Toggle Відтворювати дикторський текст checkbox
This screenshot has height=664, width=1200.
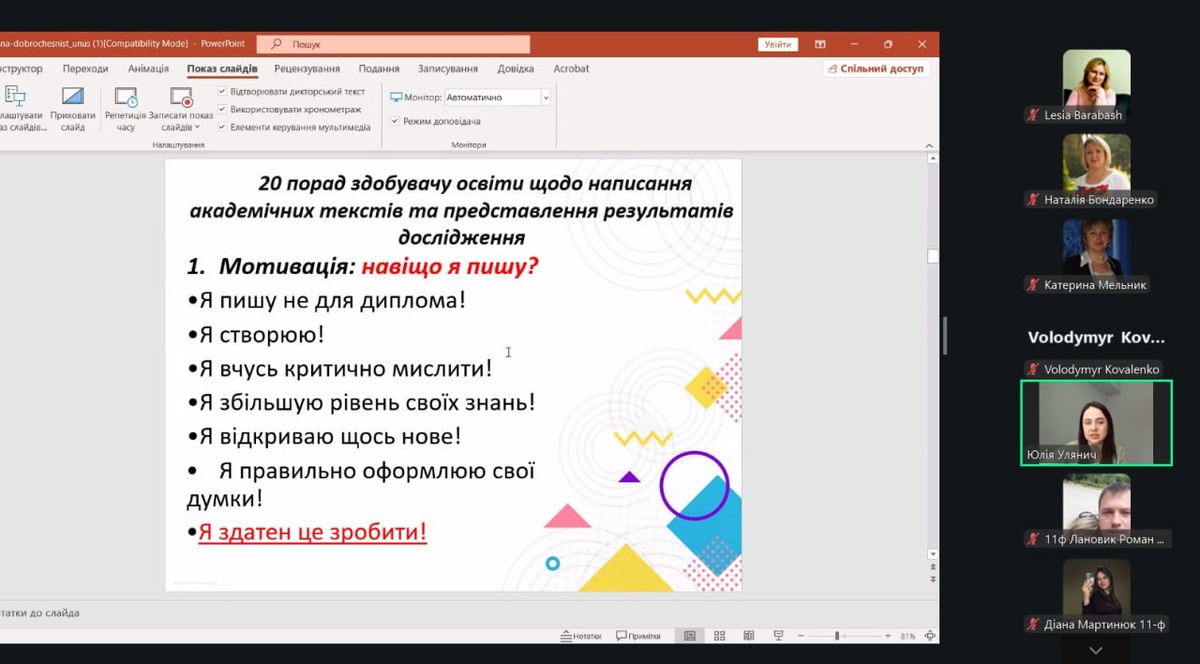[222, 91]
